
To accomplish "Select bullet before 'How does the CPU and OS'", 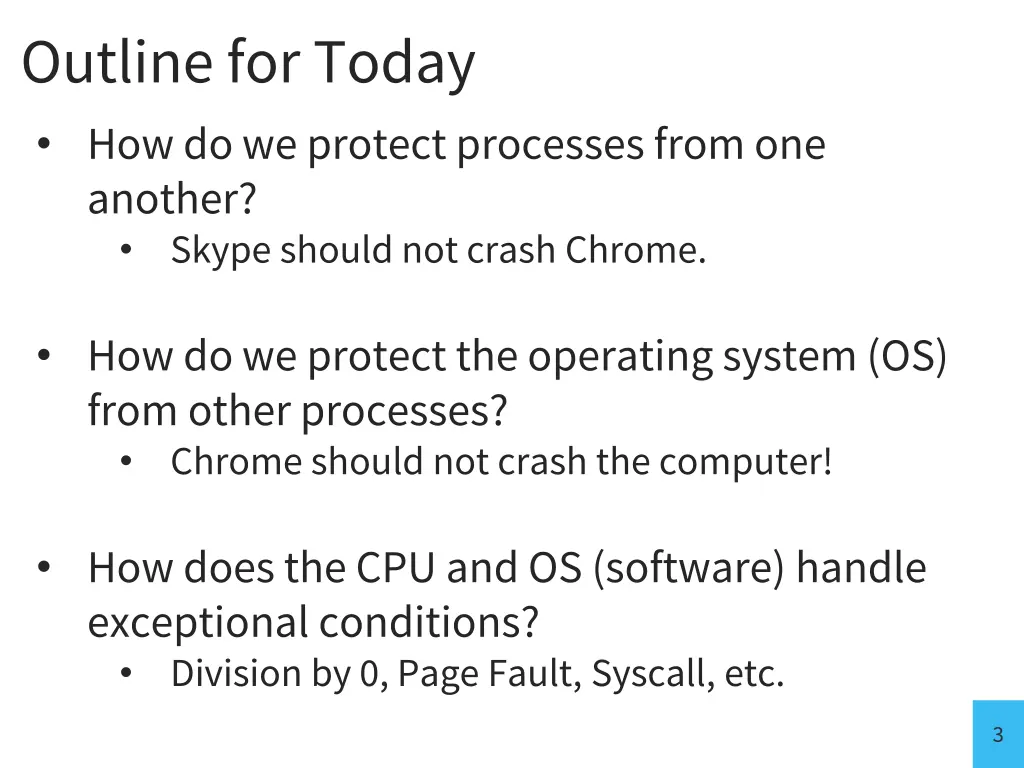I will [x=44, y=567].
